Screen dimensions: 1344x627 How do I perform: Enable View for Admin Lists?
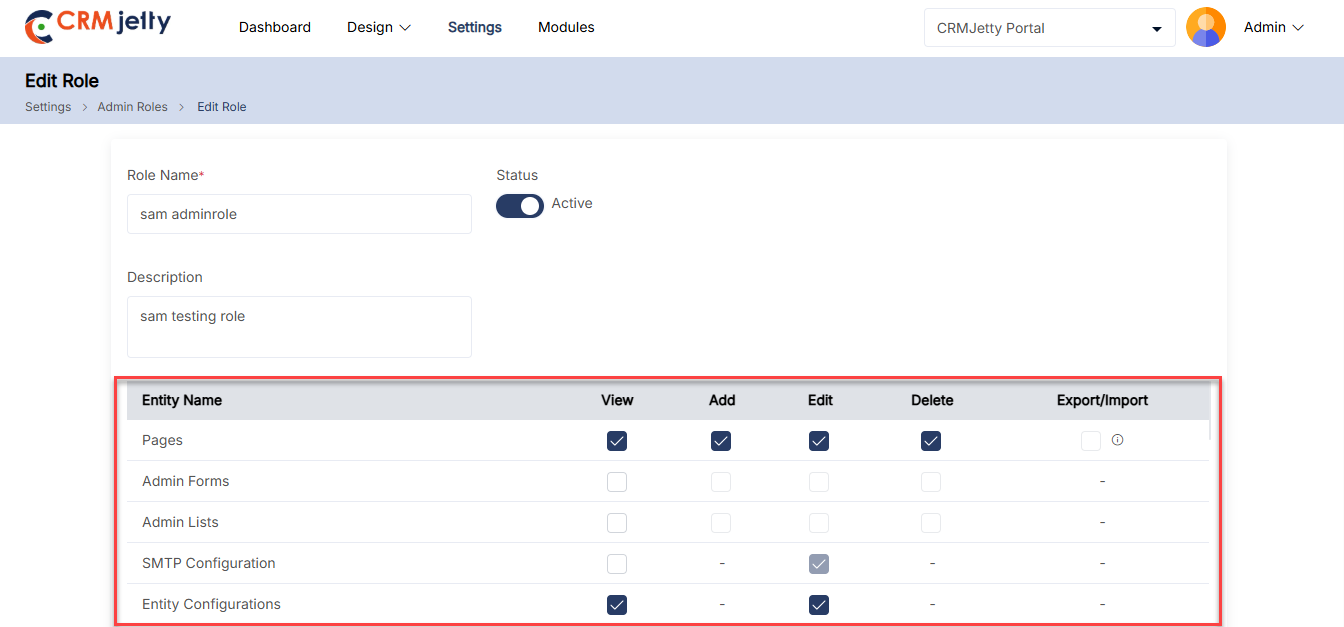pos(617,523)
